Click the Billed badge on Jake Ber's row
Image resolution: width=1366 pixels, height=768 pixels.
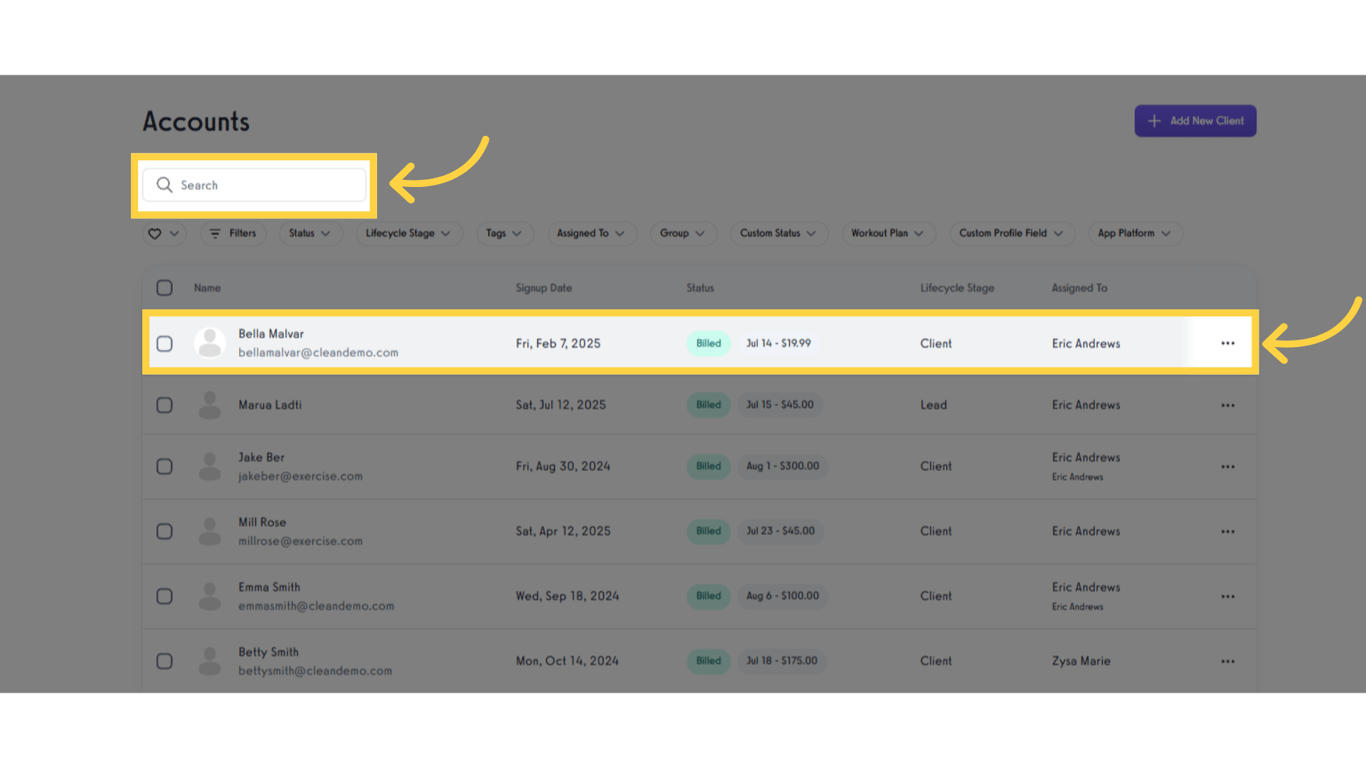point(708,466)
